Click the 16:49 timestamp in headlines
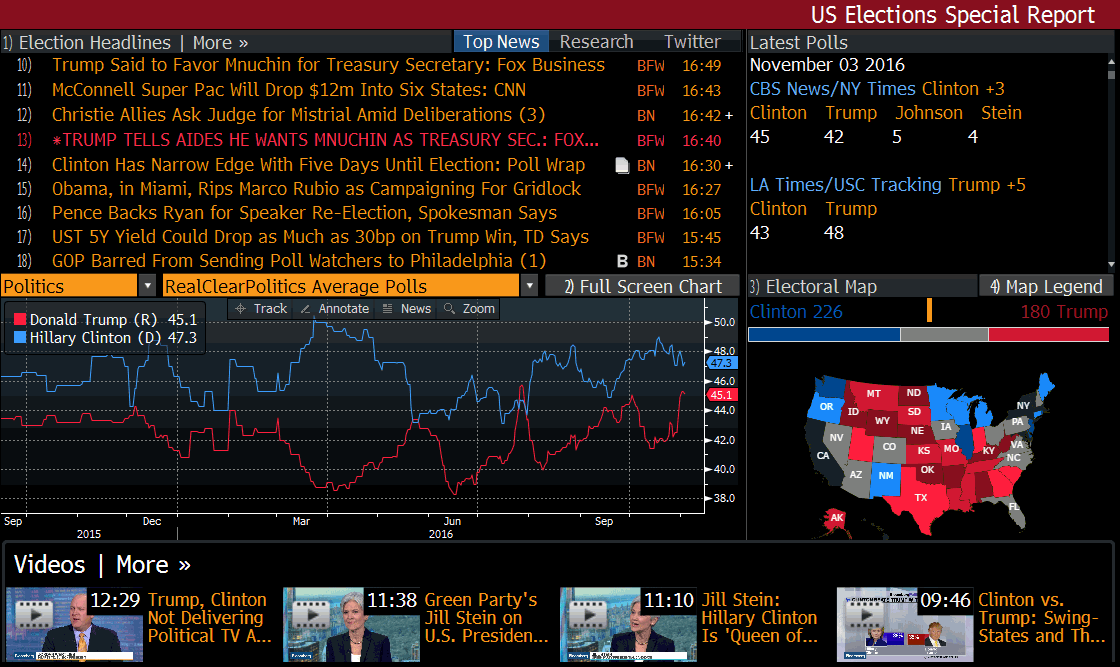The width and height of the screenshot is (1120, 667). [701, 66]
